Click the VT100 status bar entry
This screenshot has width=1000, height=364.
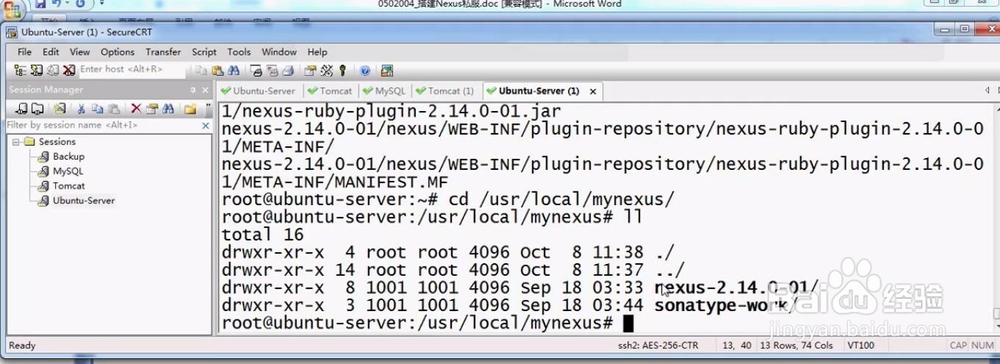pos(861,346)
